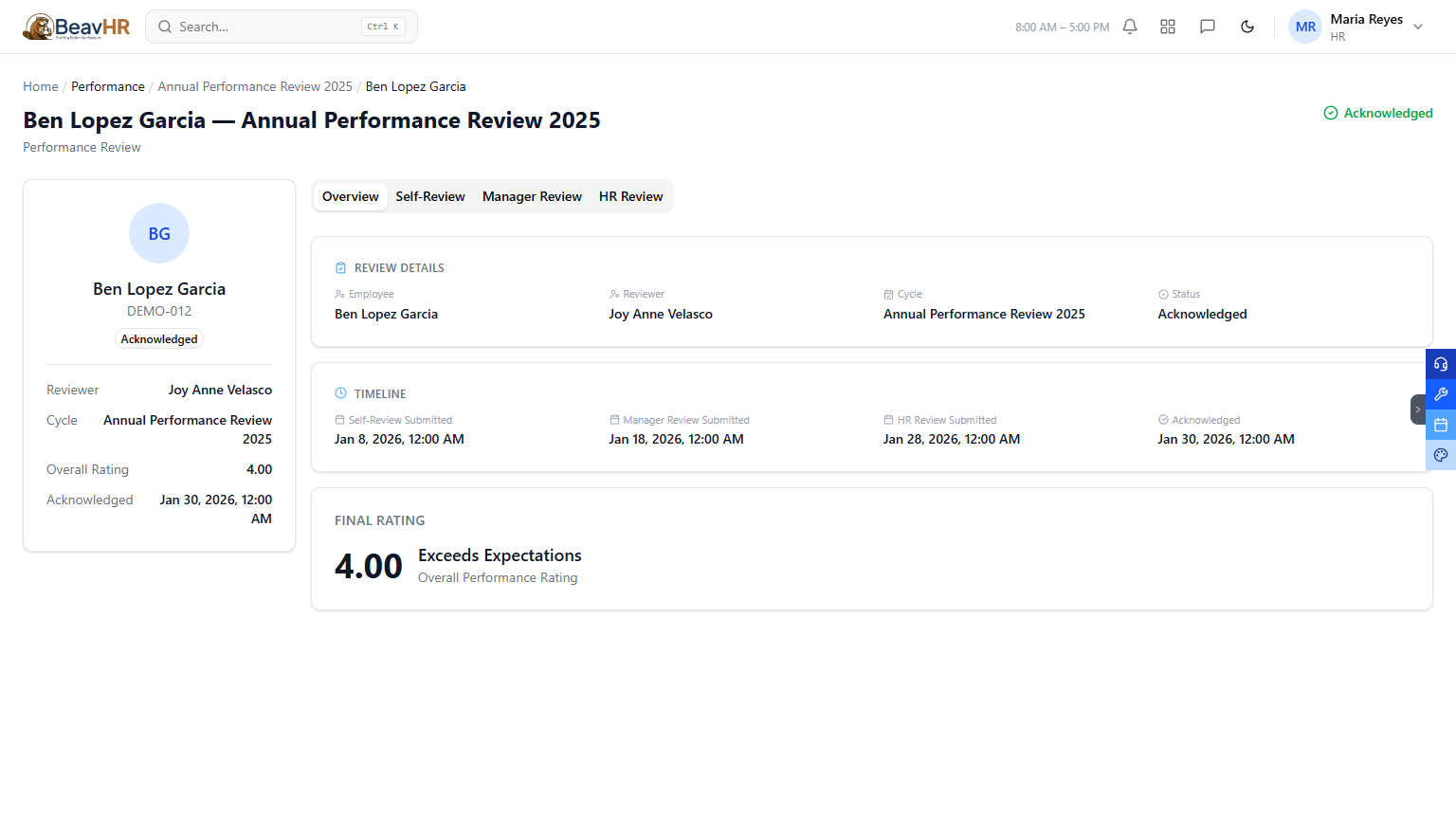The height and width of the screenshot is (819, 1456).
Task: Select the Overview tab
Action: pos(350,196)
